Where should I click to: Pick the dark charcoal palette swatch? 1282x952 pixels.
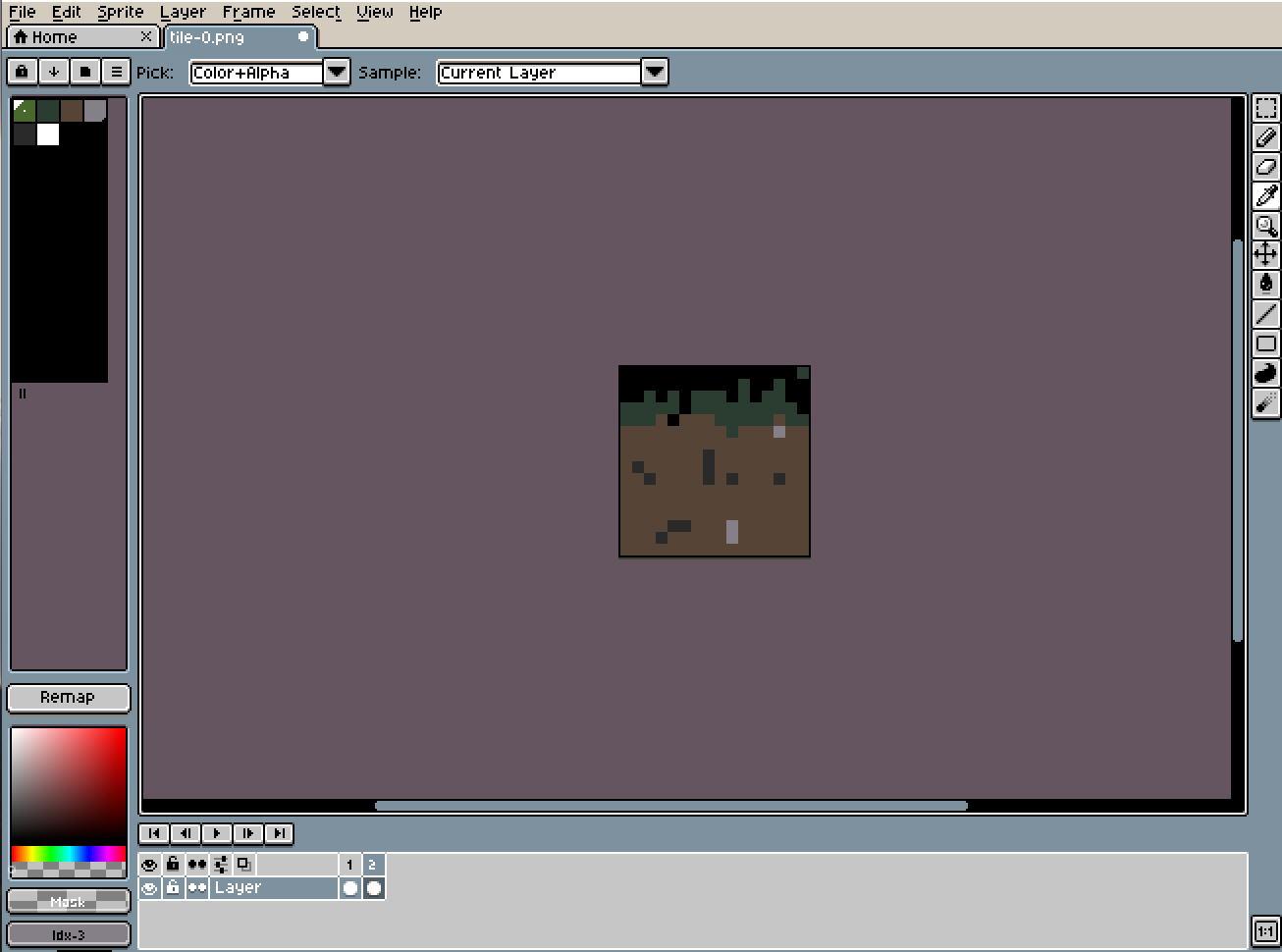coord(25,133)
